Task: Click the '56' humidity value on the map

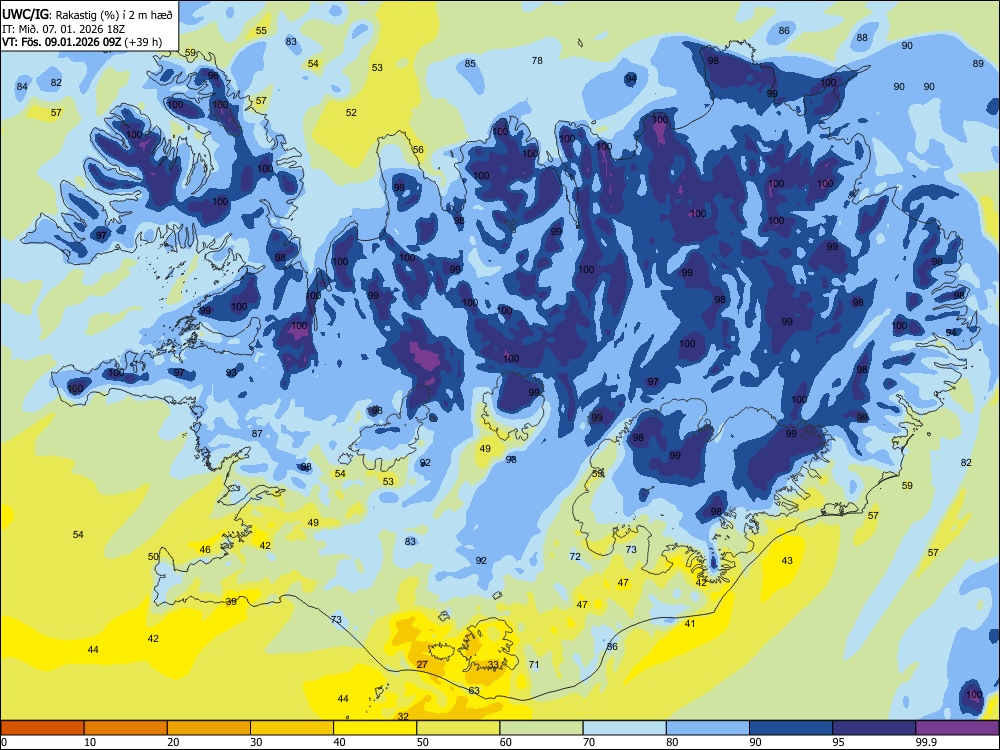Action: point(418,150)
